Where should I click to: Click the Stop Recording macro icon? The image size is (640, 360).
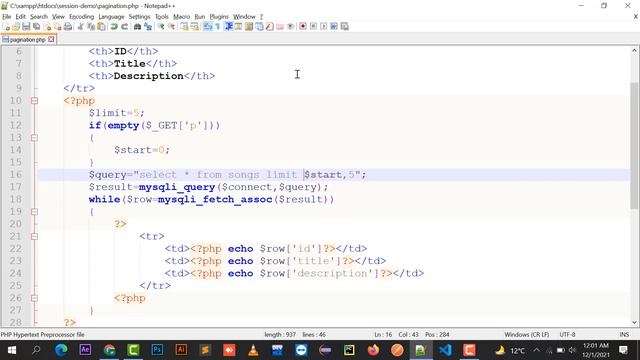pyautogui.click(x=313, y=27)
